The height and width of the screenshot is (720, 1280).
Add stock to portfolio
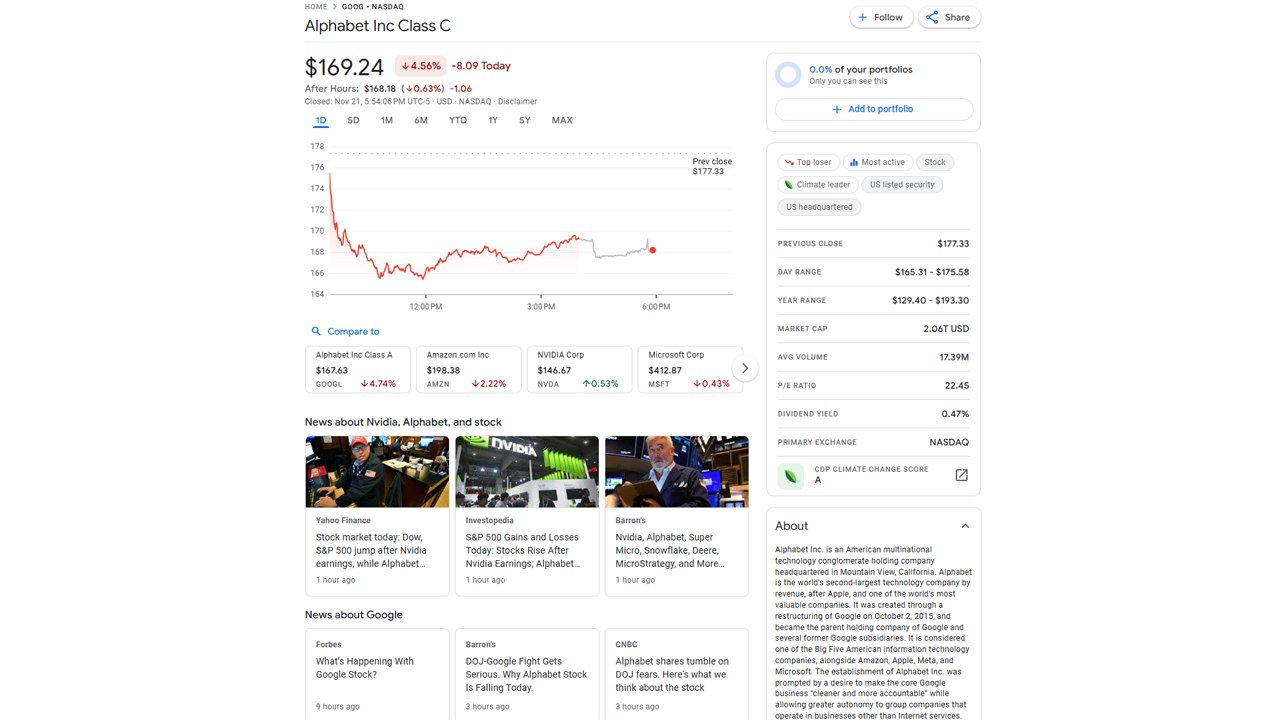click(874, 109)
